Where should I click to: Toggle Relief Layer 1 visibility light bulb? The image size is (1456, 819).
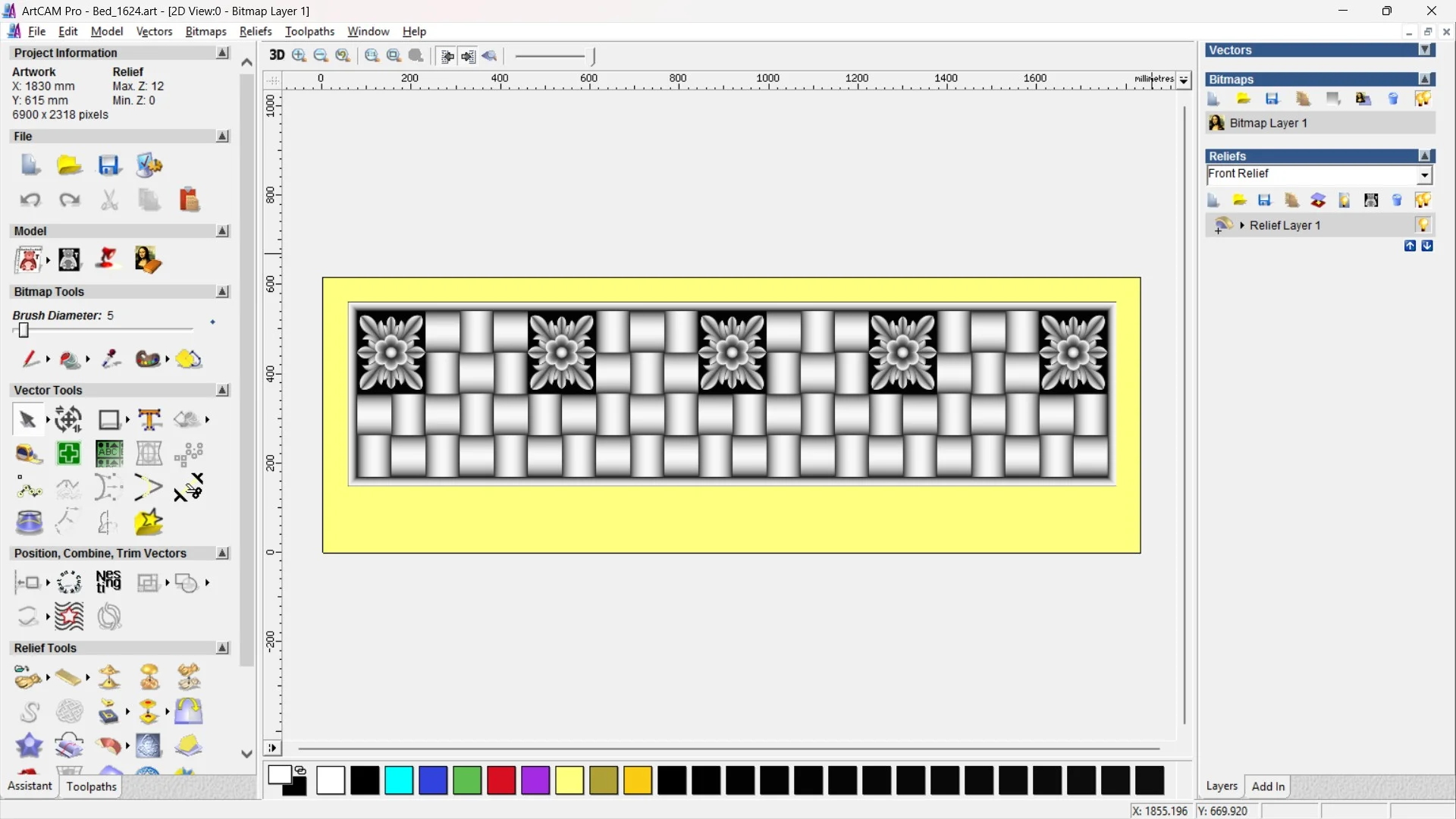click(x=1423, y=225)
